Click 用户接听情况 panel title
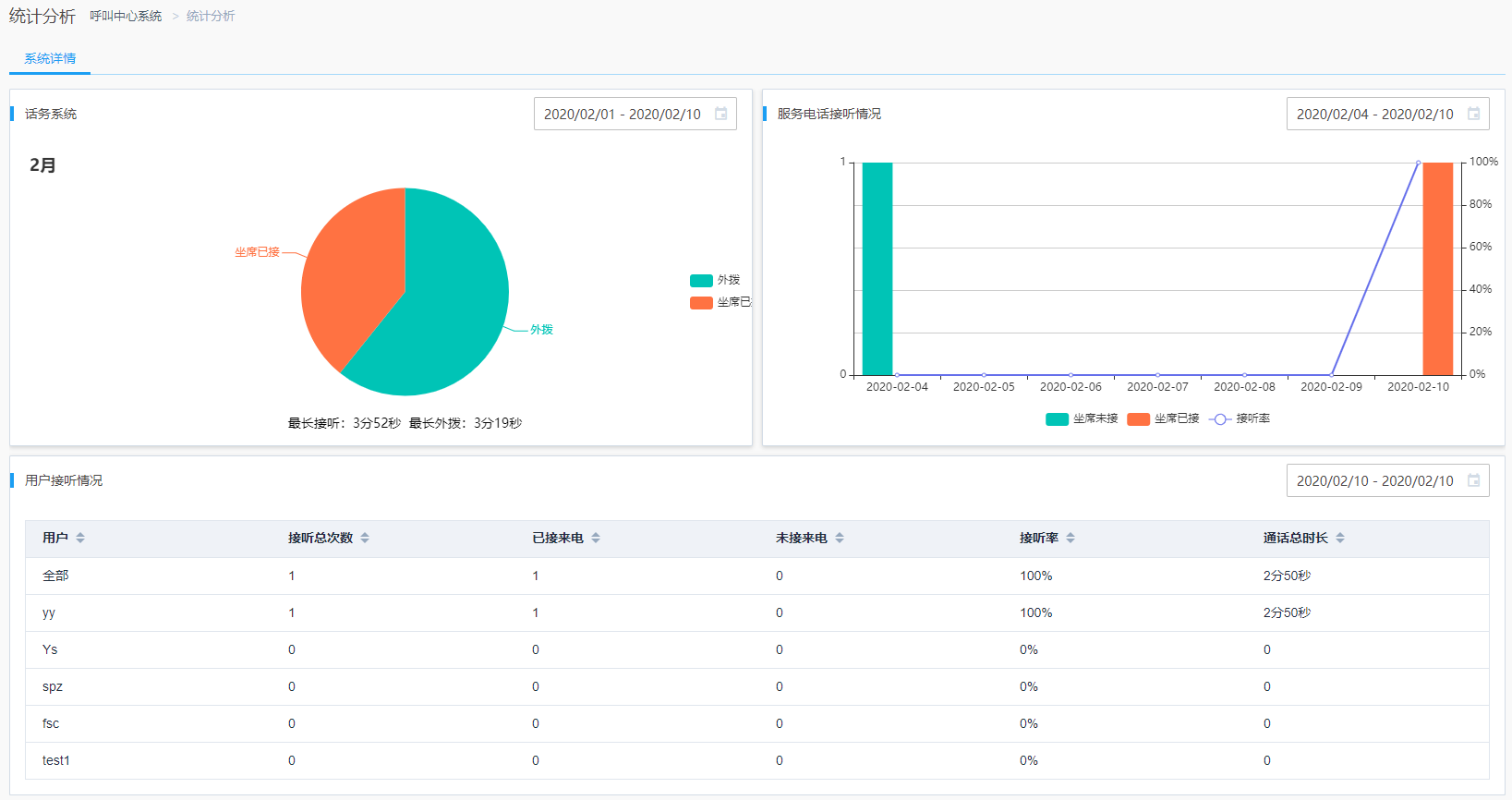 point(64,480)
